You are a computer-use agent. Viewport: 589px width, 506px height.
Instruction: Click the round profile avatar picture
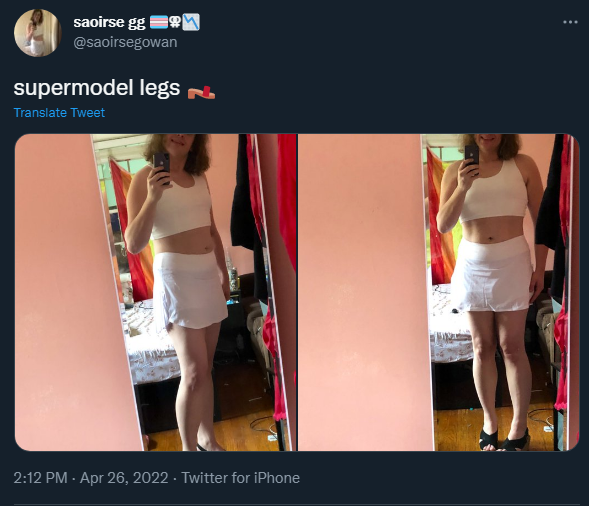tap(38, 33)
